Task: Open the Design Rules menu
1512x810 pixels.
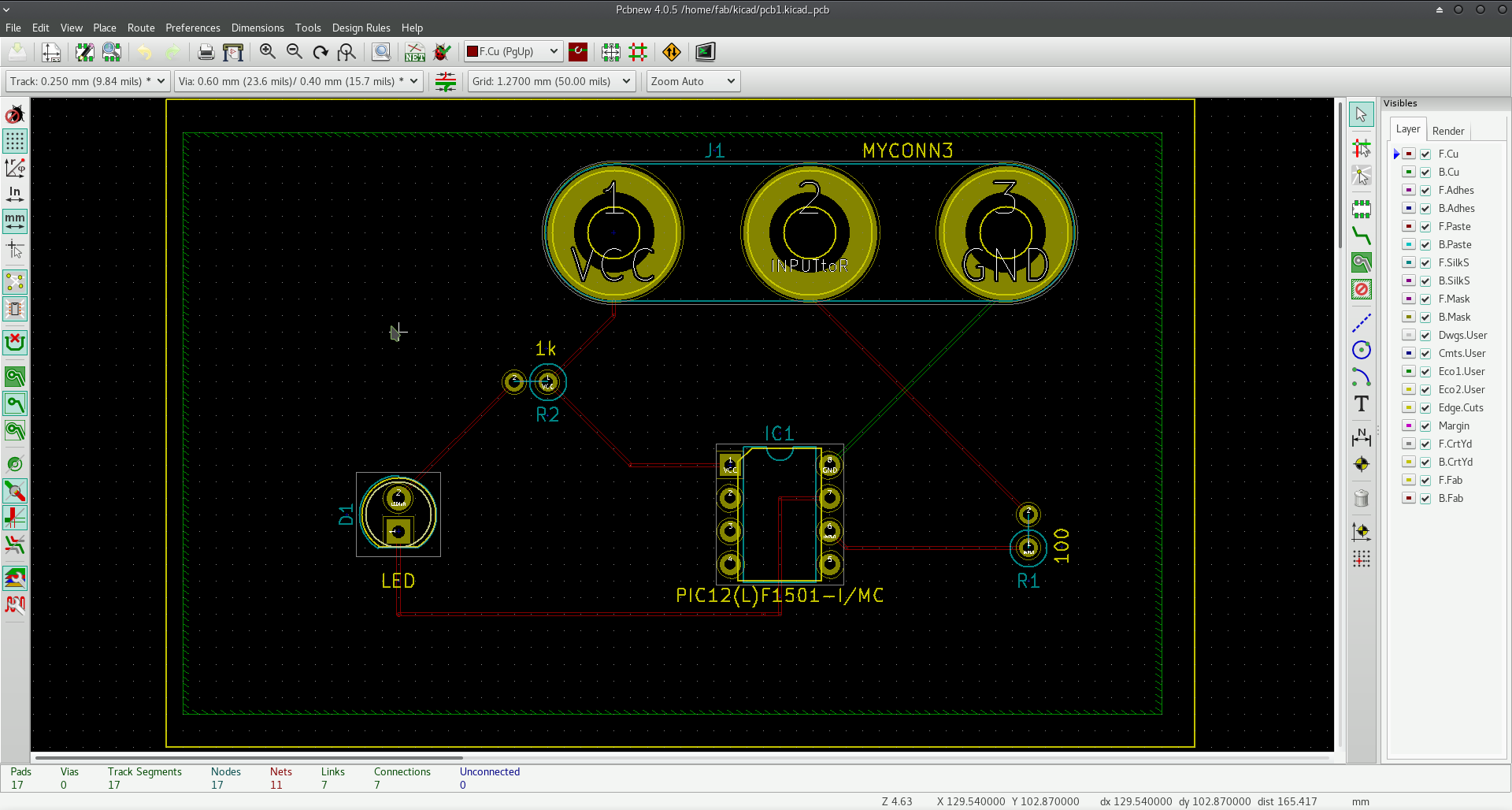Action: 361,28
